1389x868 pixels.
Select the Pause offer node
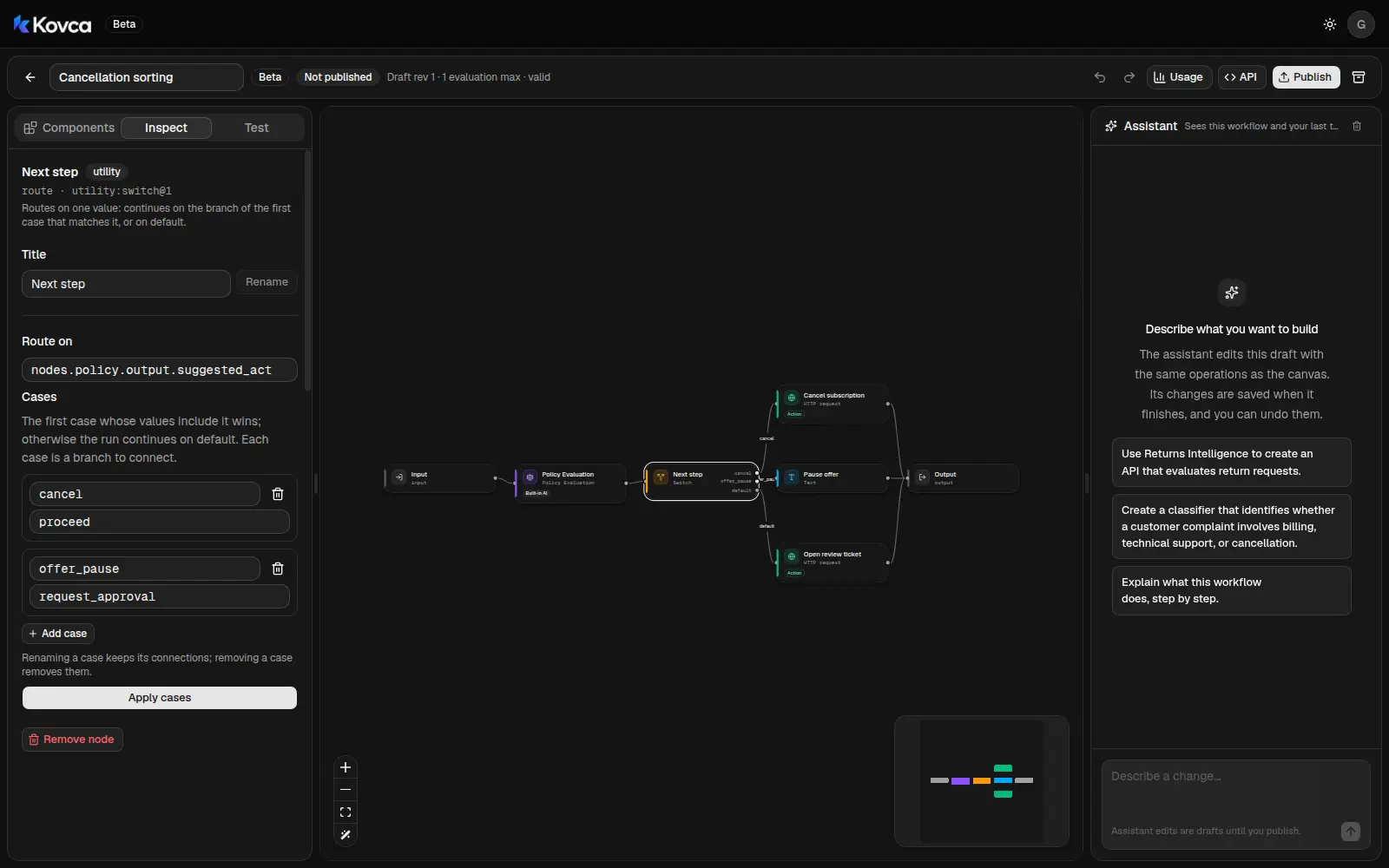[833, 478]
